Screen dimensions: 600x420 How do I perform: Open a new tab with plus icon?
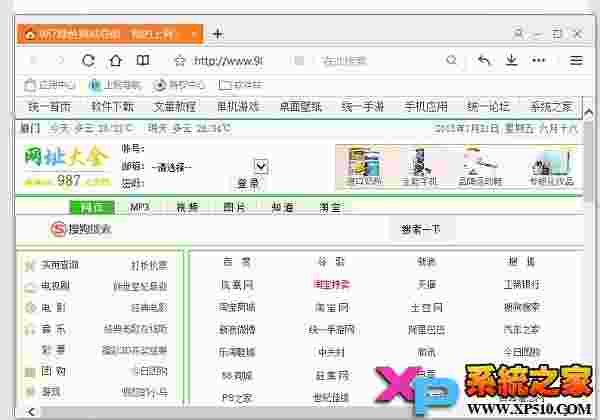(217, 34)
